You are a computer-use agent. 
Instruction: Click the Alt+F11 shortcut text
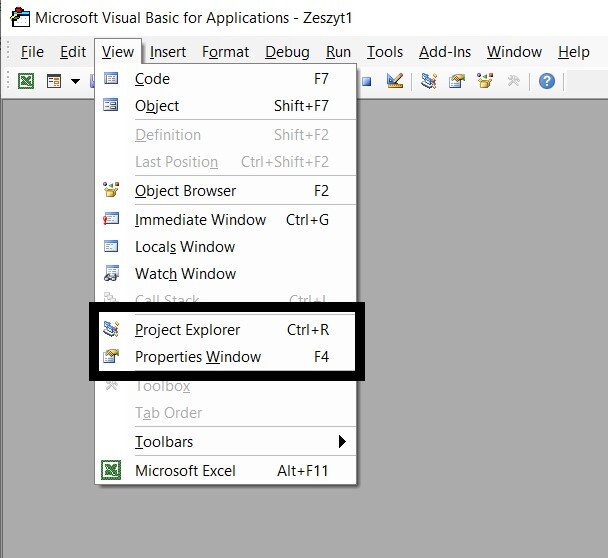(302, 471)
